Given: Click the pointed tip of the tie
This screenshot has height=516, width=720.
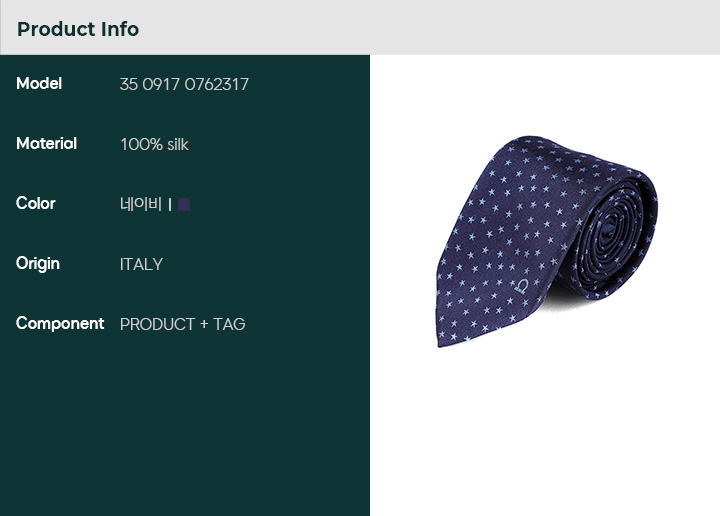Looking at the screenshot, I should [442, 337].
